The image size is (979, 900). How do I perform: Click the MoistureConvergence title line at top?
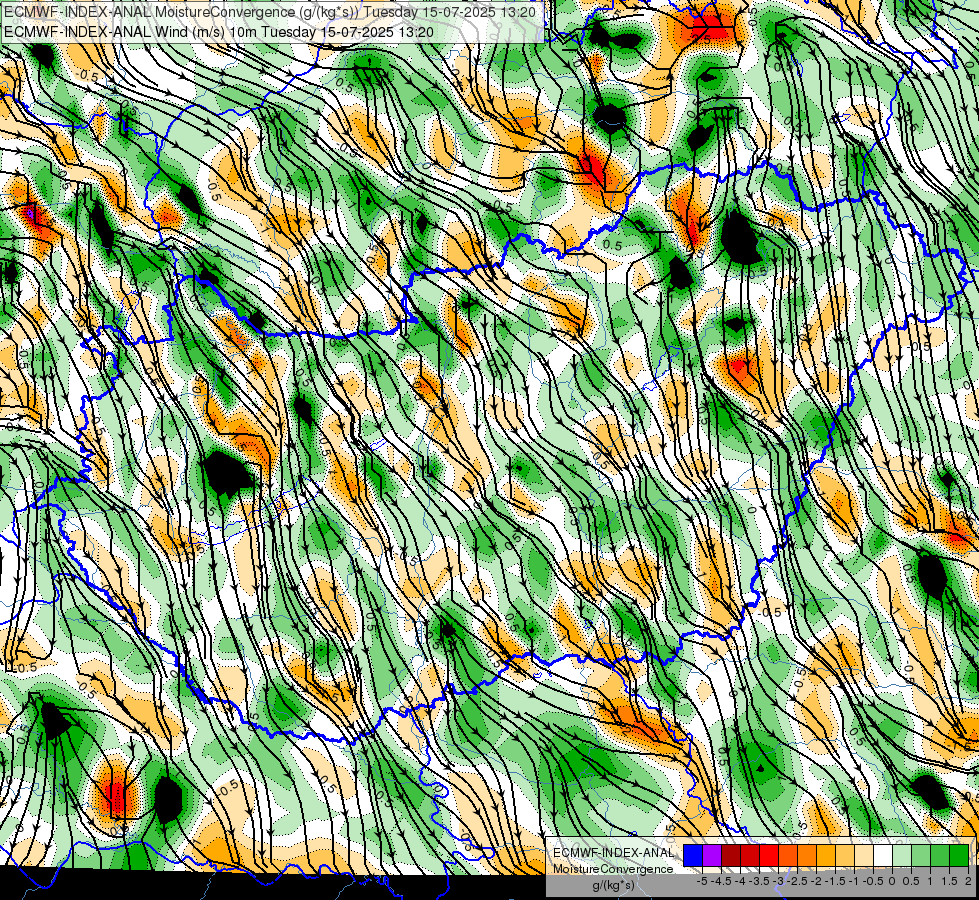(269, 11)
